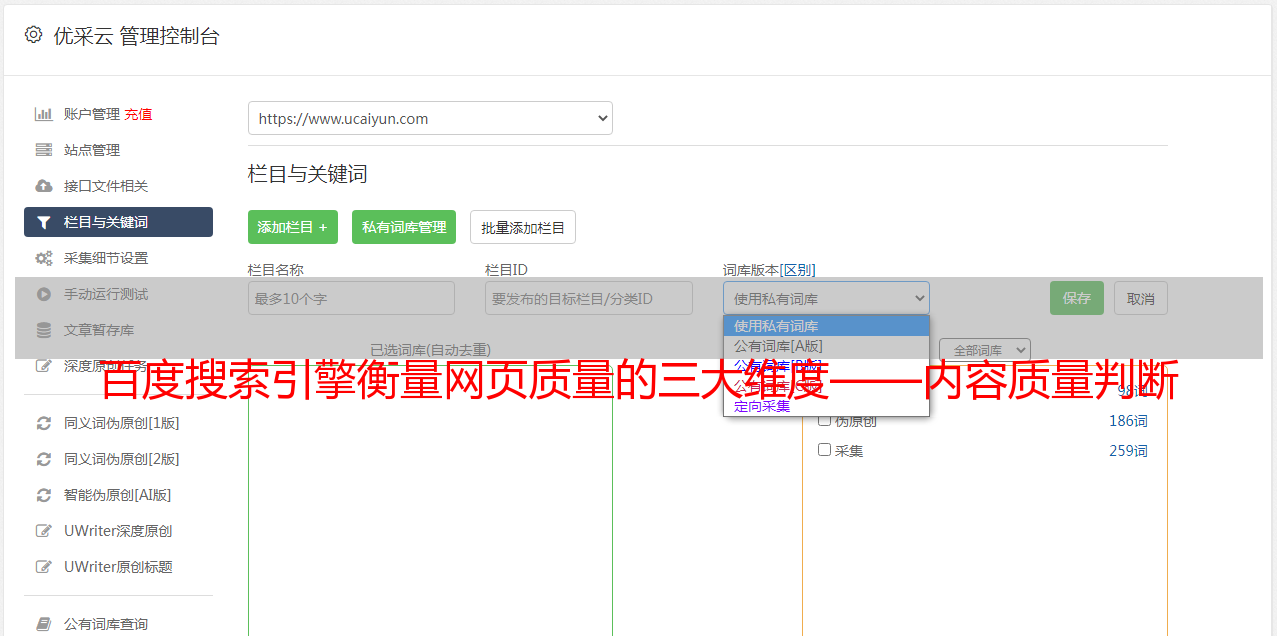Choose 公有词库[A版] in the dropdown list
Screen dimensions: 1277x636
click(826, 346)
